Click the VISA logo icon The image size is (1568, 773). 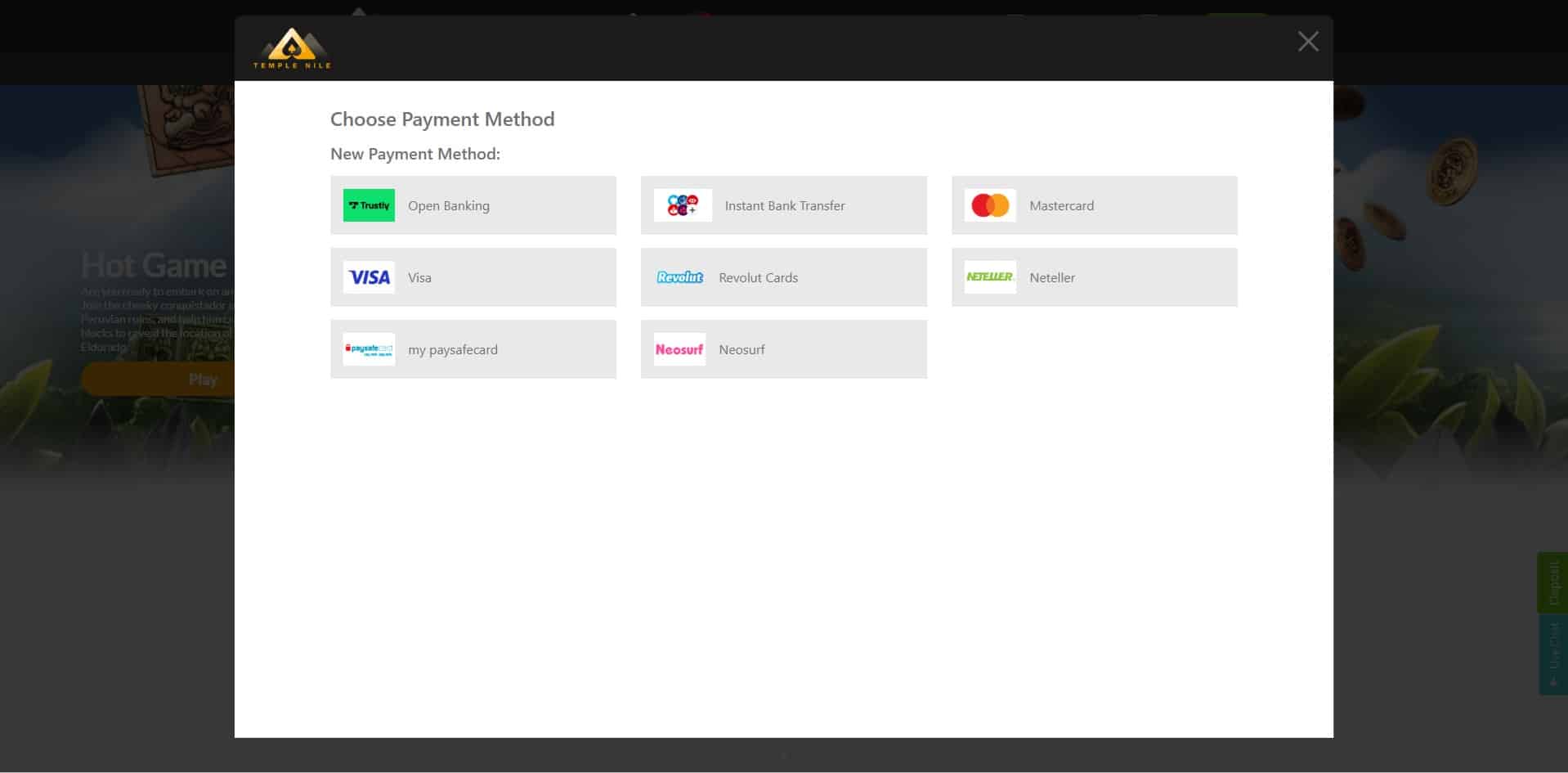point(369,277)
